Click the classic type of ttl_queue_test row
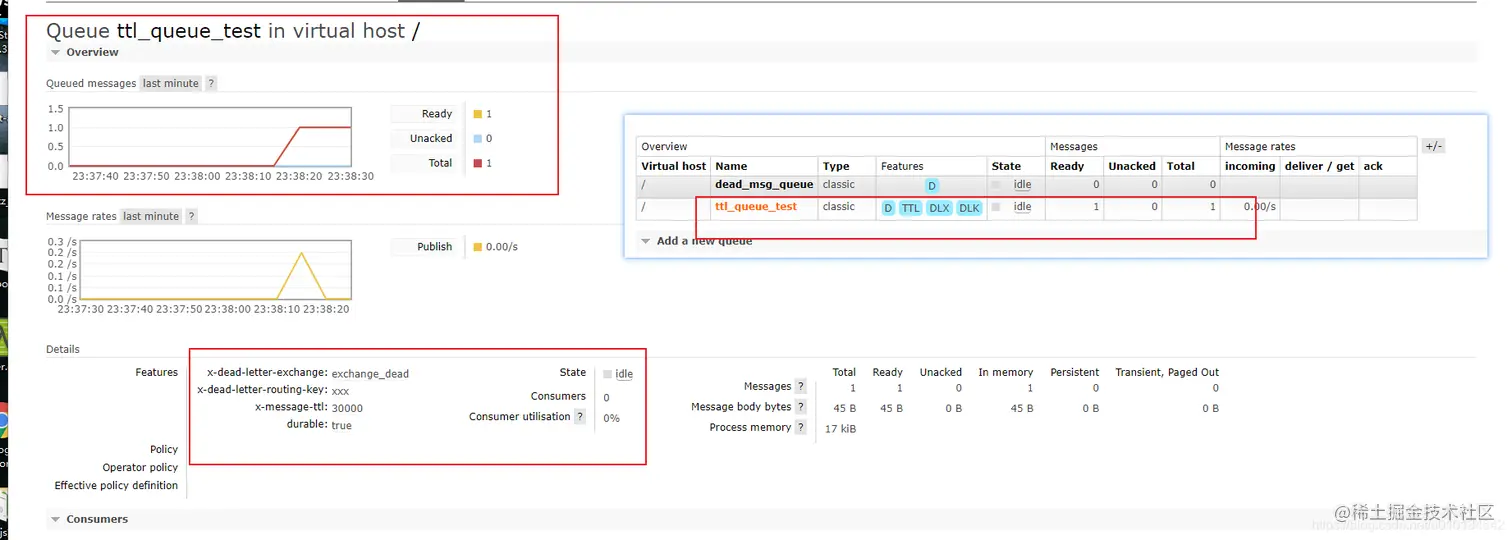 pos(839,206)
